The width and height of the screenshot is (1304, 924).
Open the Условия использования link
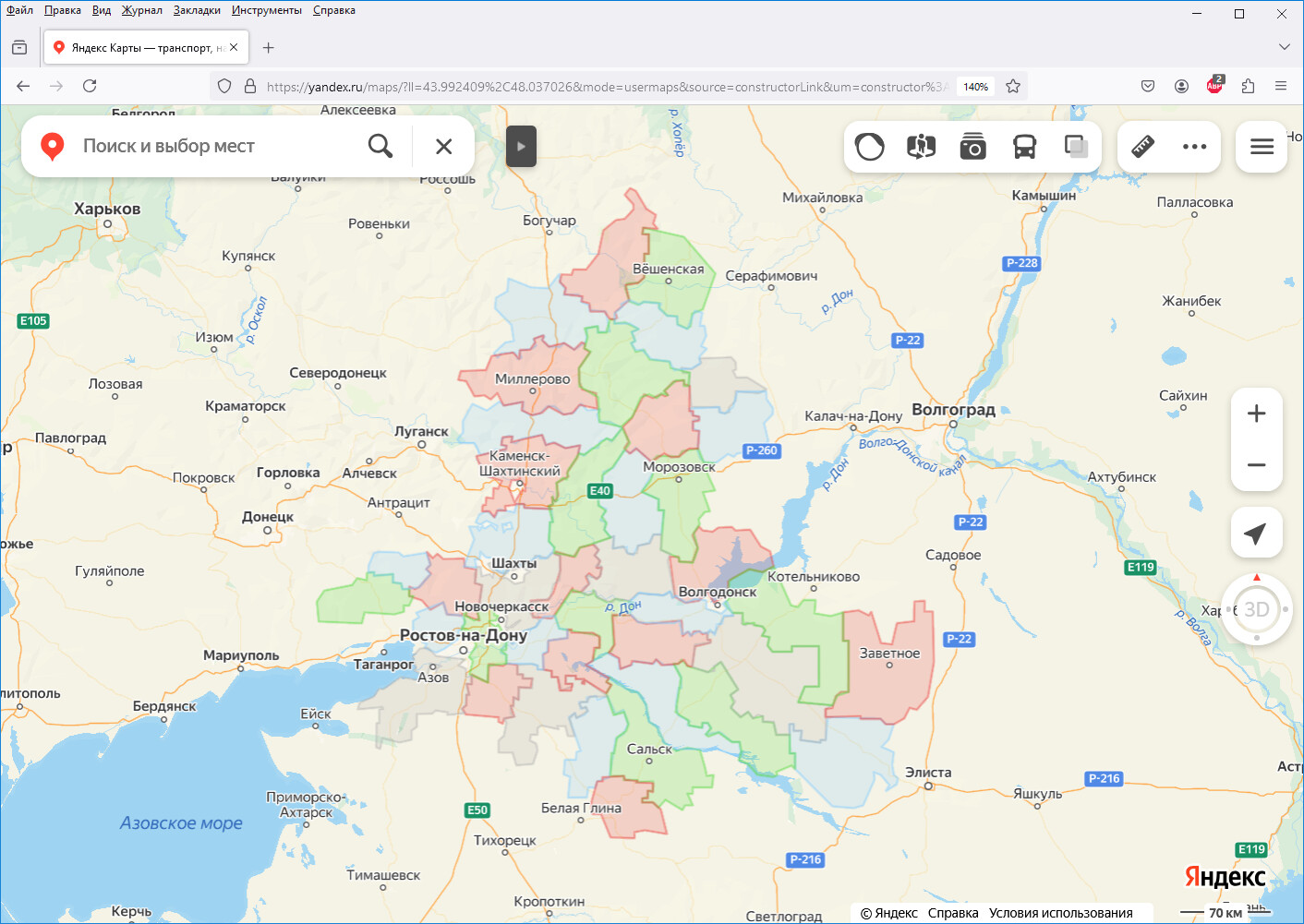(x=1060, y=913)
